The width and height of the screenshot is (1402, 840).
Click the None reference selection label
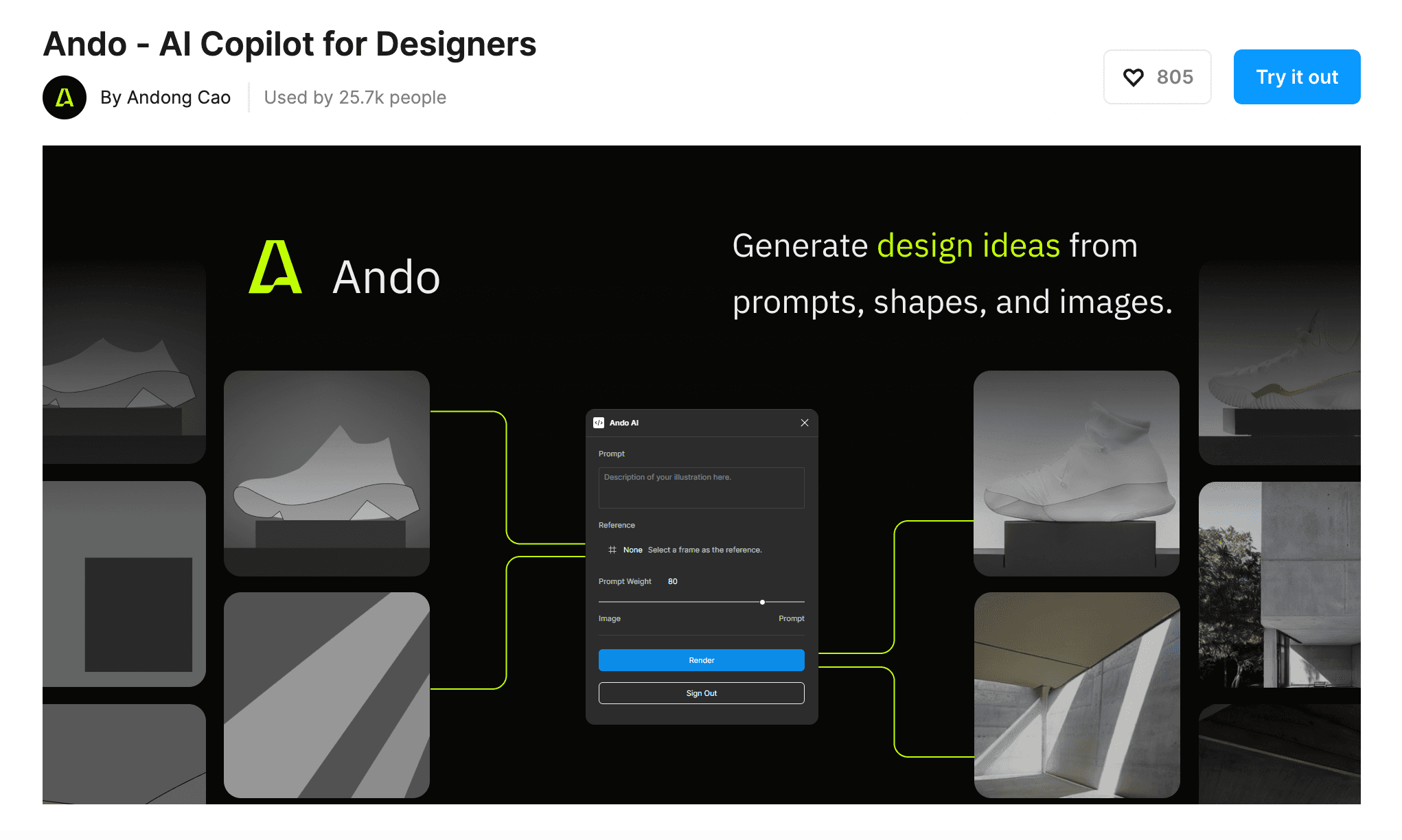pyautogui.click(x=632, y=550)
